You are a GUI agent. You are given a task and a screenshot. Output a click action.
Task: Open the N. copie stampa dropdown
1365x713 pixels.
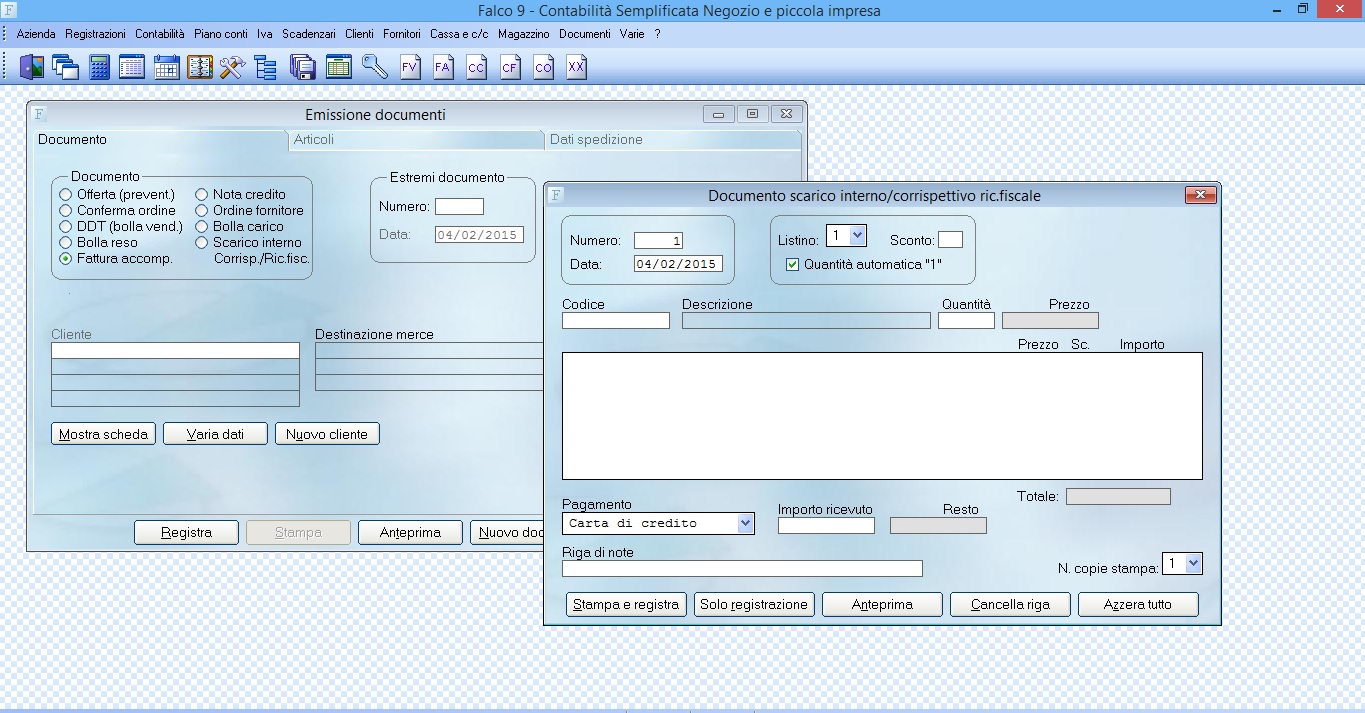[x=1193, y=564]
